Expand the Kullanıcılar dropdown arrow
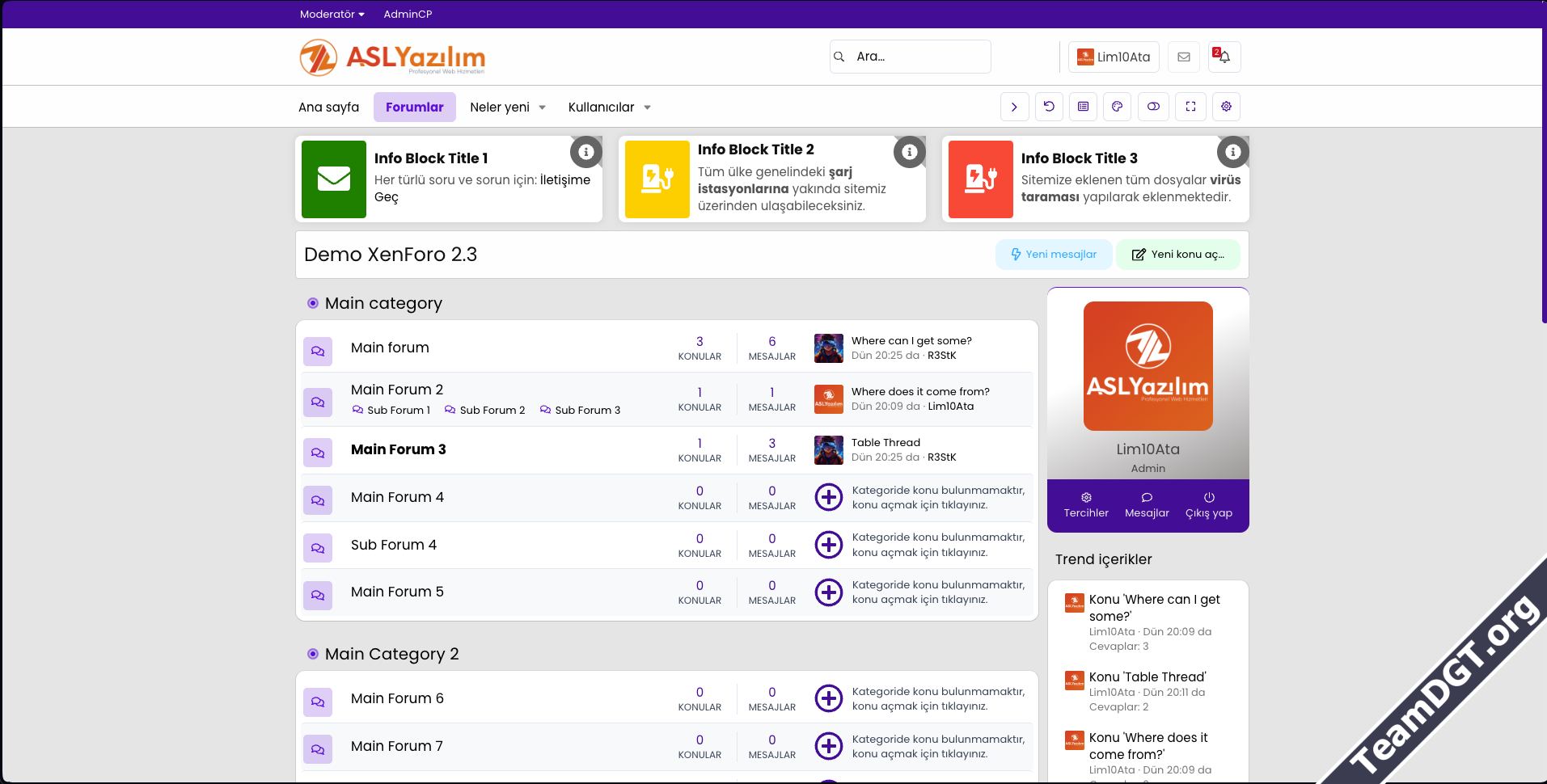 (x=647, y=107)
